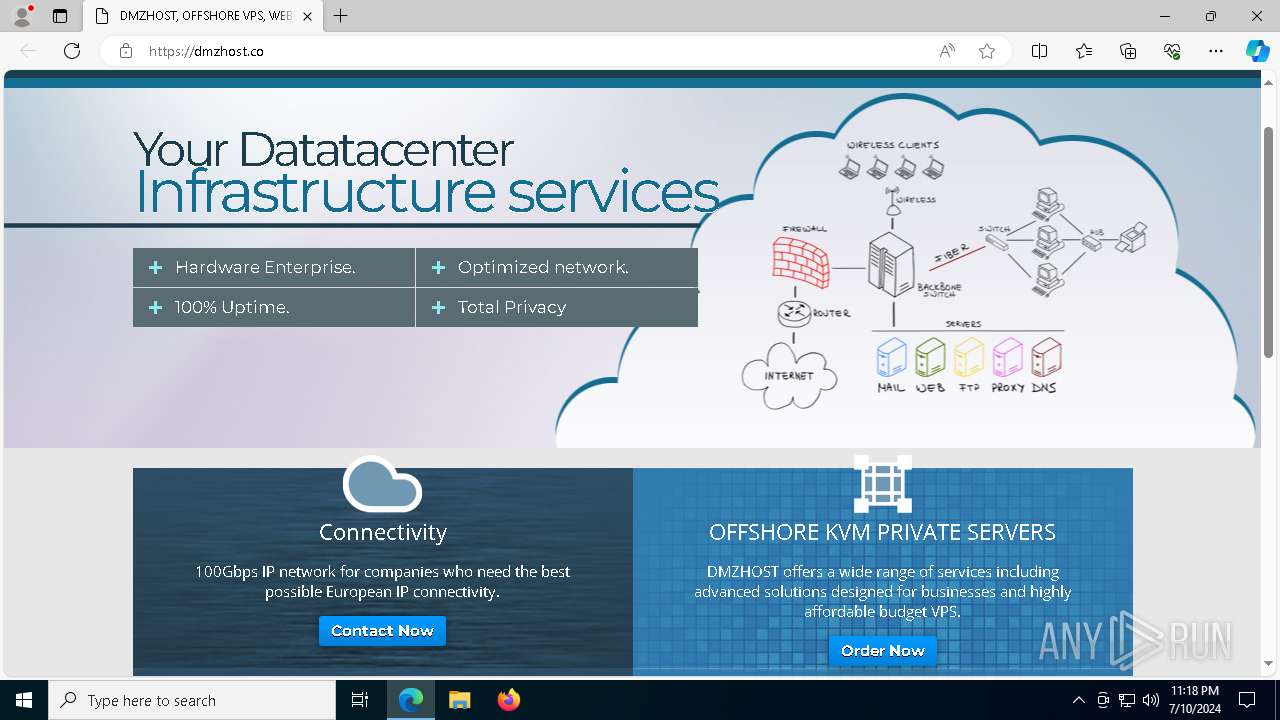Click Infrastructure services headline text
Viewport: 1280px width, 720px height.
click(427, 192)
